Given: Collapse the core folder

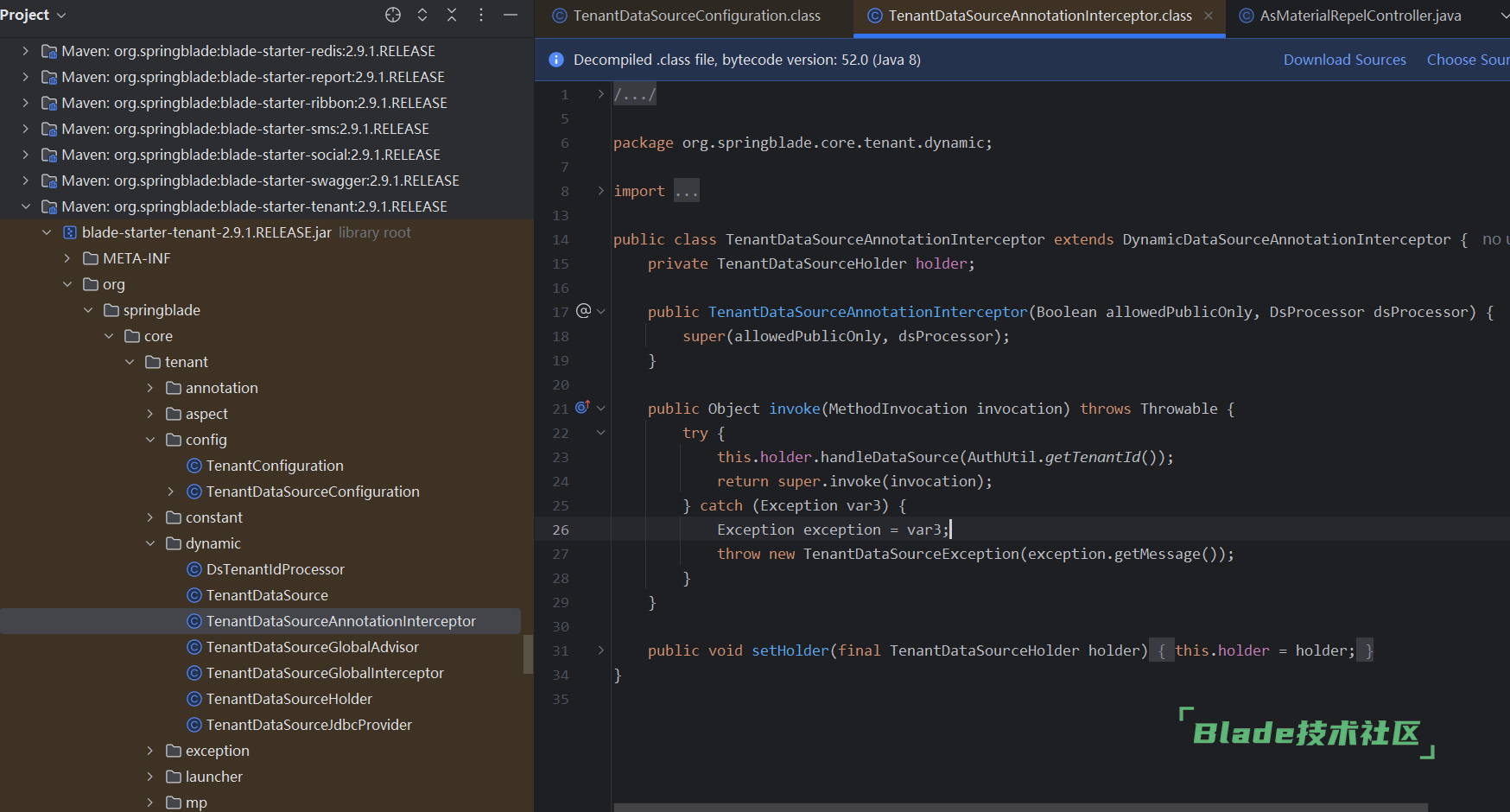Looking at the screenshot, I should [108, 336].
